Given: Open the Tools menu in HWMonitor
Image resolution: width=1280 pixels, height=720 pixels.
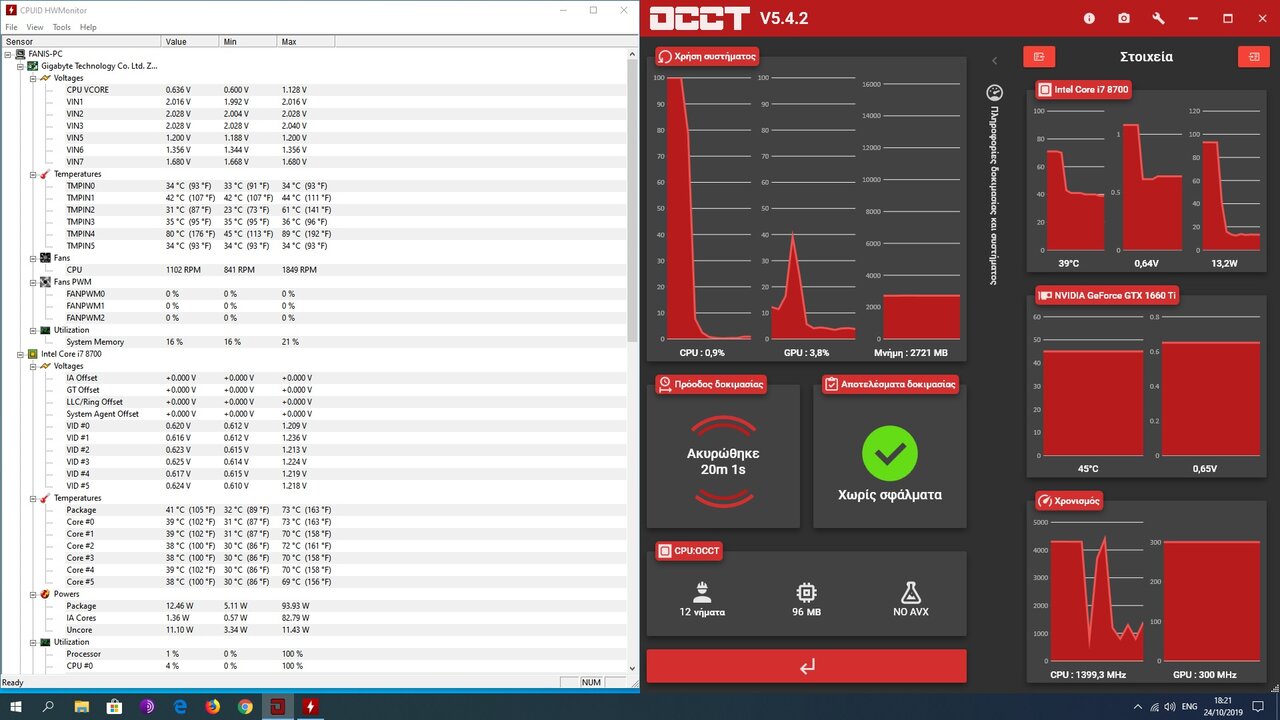Looking at the screenshot, I should pos(62,27).
